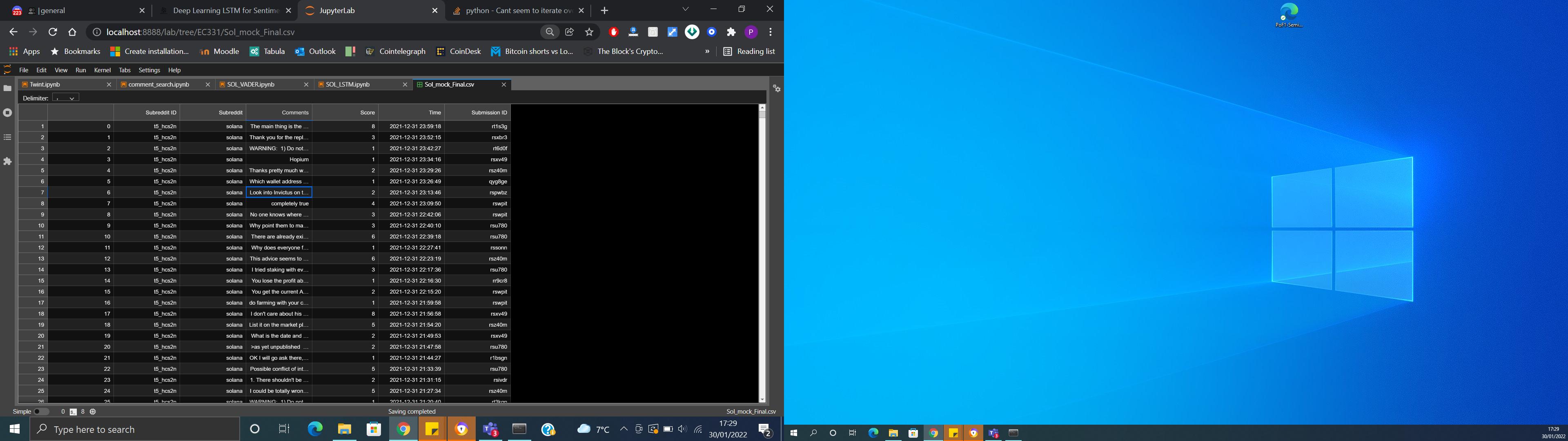This screenshot has height=441, width=1568.
Task: Open the table of contents sidebar icon
Action: pyautogui.click(x=7, y=137)
